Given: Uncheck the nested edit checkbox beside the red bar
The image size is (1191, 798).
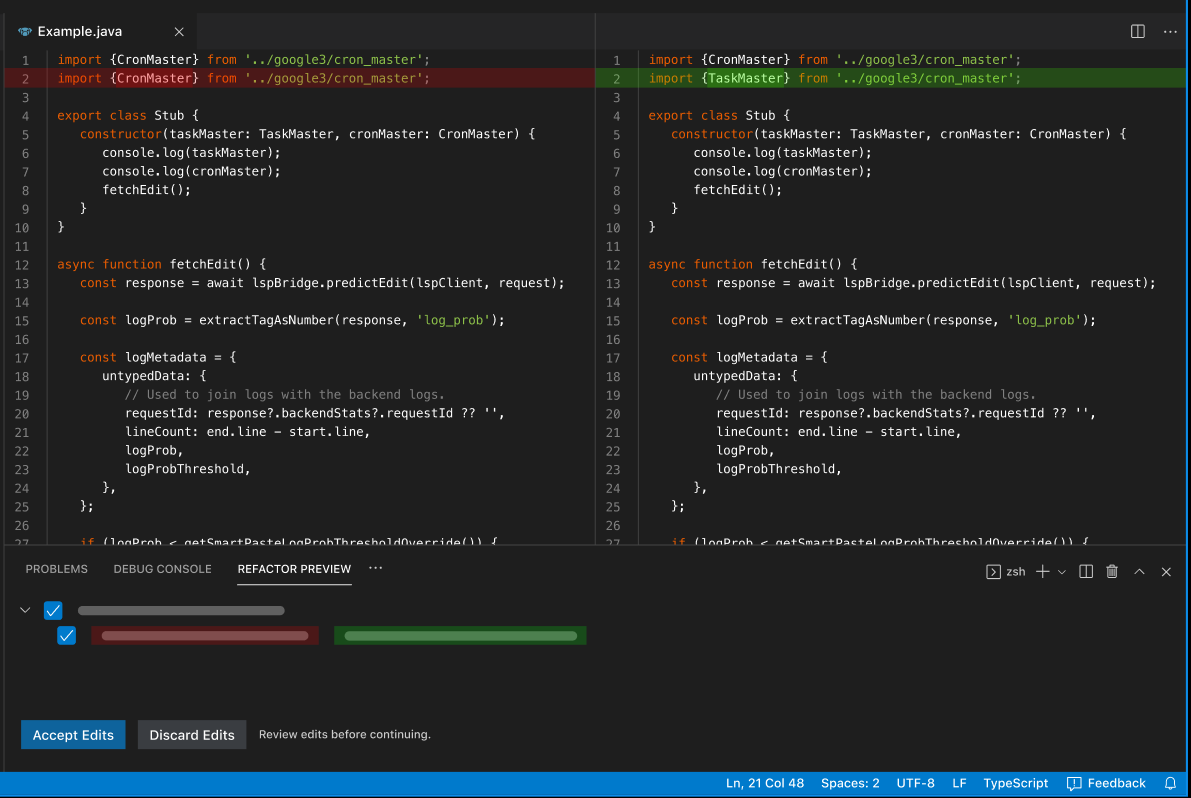Looking at the screenshot, I should [67, 635].
